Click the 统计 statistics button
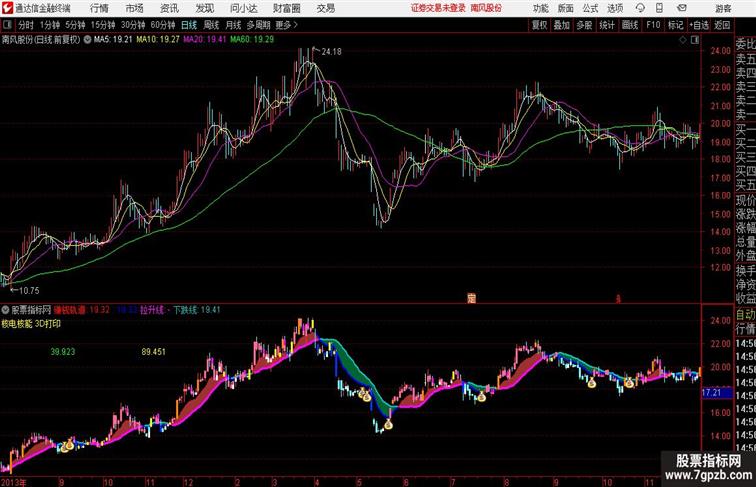Image resolution: width=756 pixels, height=487 pixels. 607,25
